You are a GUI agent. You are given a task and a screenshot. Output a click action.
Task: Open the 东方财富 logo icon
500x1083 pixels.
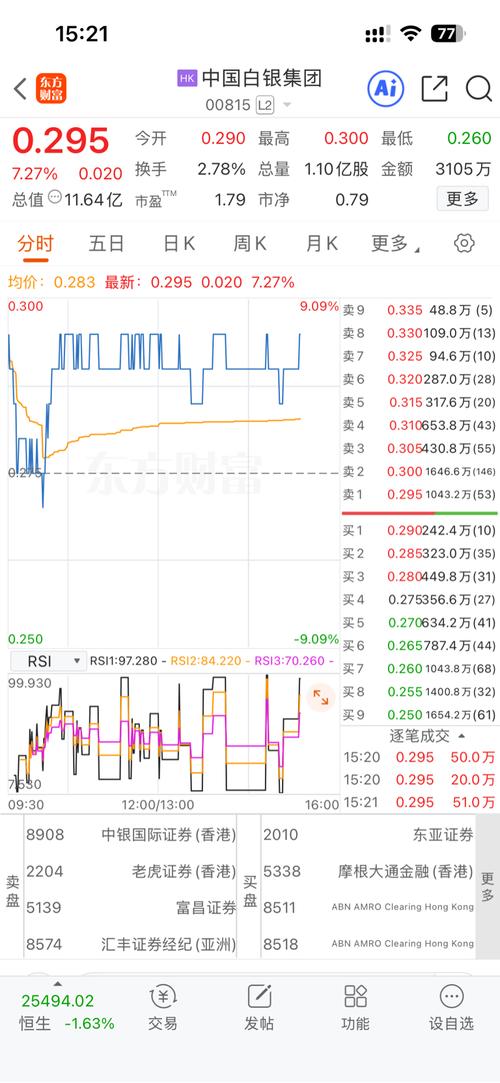52,88
